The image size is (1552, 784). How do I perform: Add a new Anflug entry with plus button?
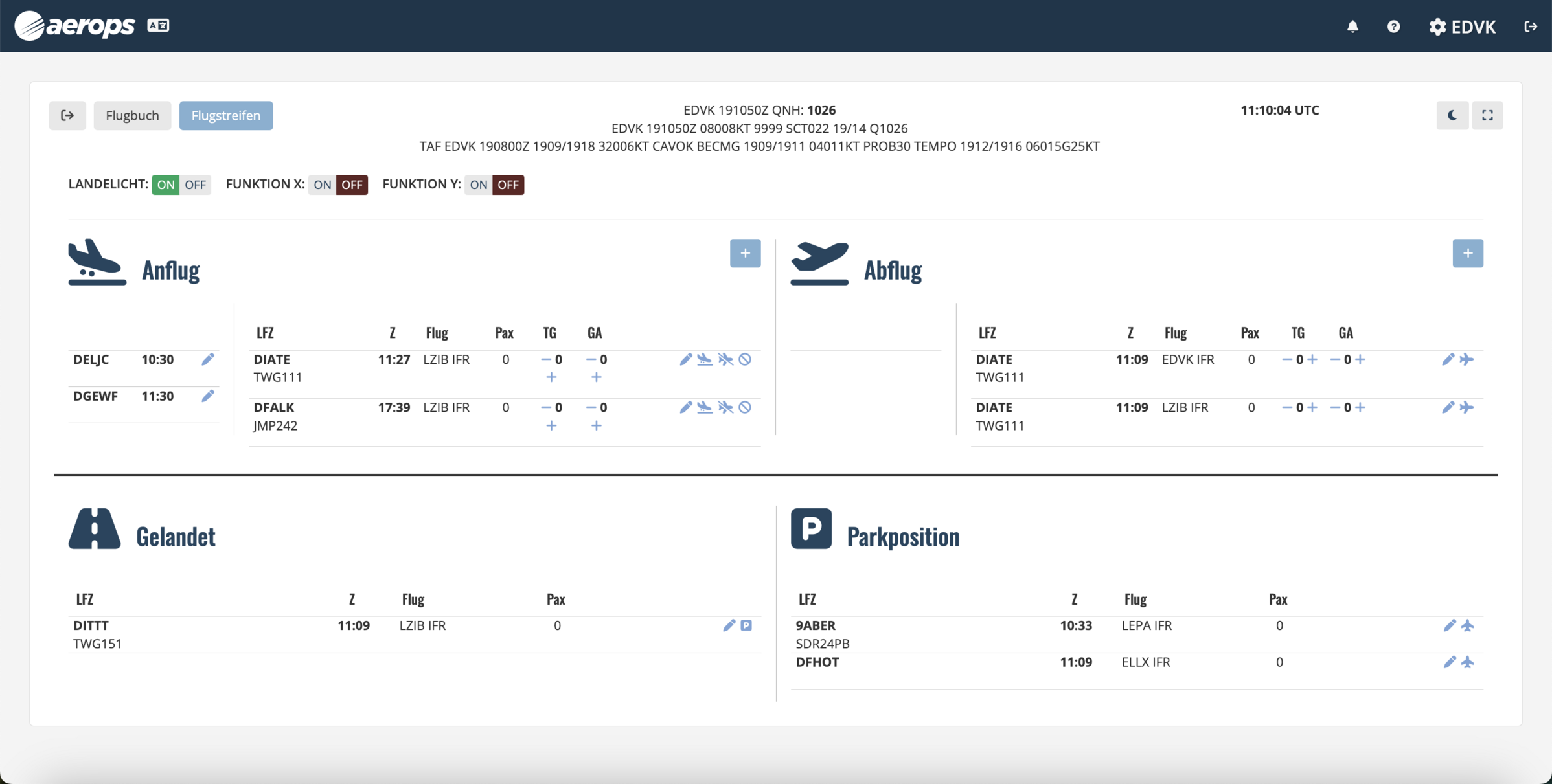pyautogui.click(x=745, y=253)
